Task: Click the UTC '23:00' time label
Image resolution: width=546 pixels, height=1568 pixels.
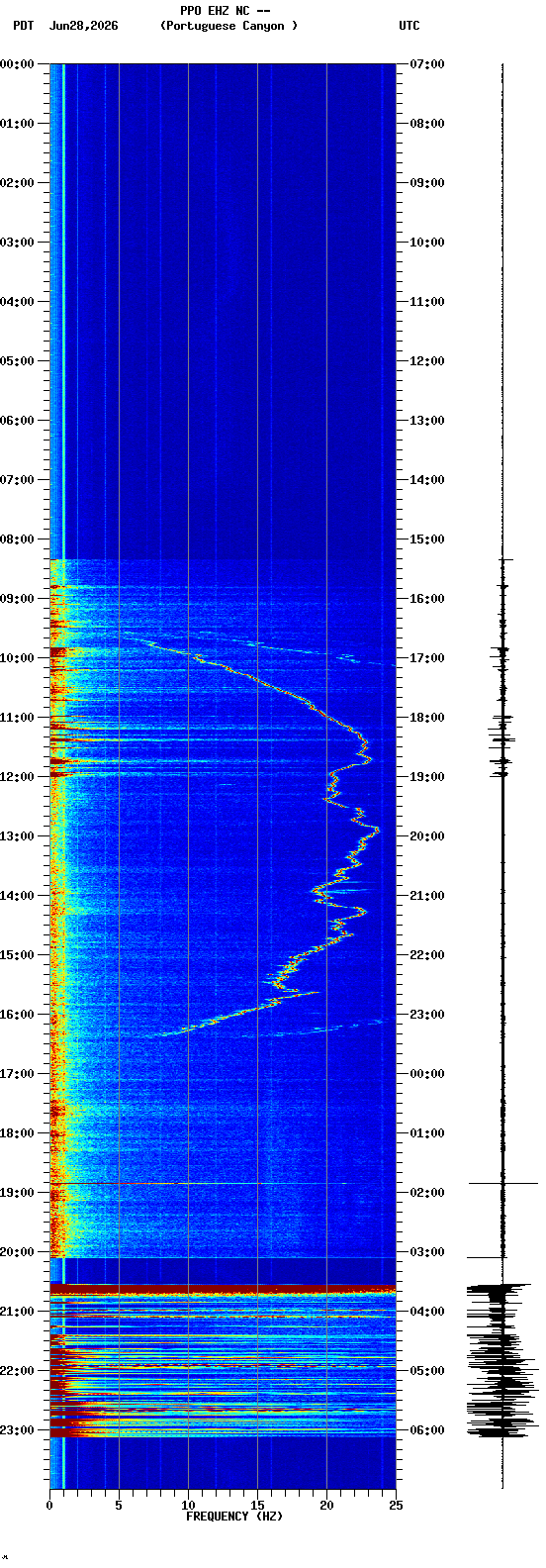Action: (x=427, y=1015)
